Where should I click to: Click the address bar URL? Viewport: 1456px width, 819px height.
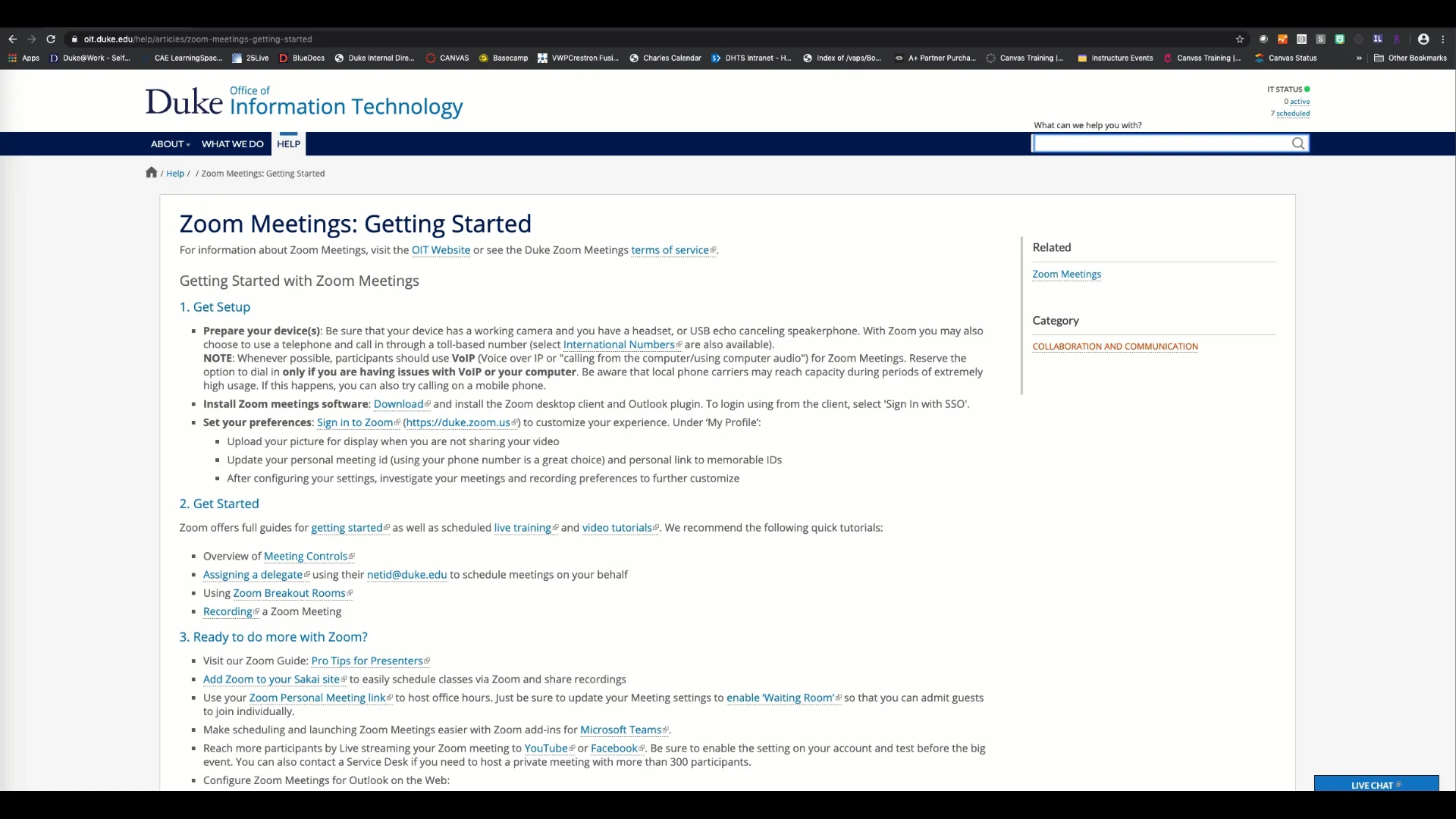[x=198, y=39]
